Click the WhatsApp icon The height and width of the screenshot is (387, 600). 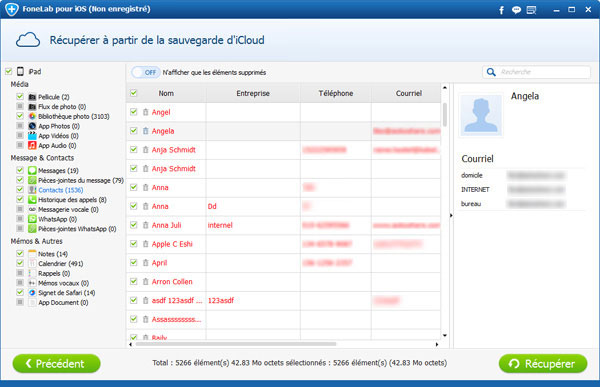point(32,219)
